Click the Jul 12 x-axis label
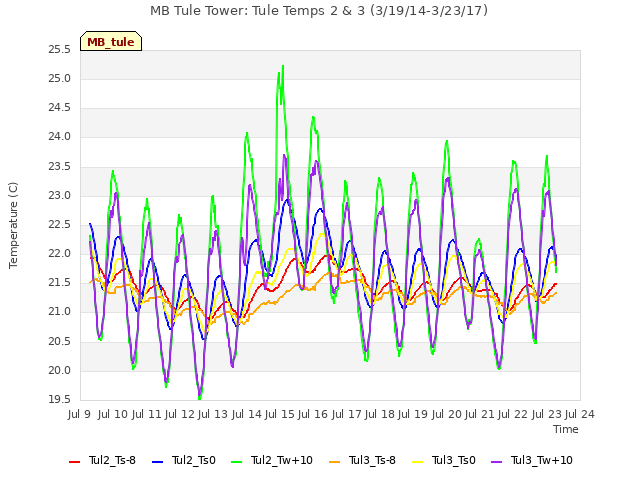 [180, 414]
